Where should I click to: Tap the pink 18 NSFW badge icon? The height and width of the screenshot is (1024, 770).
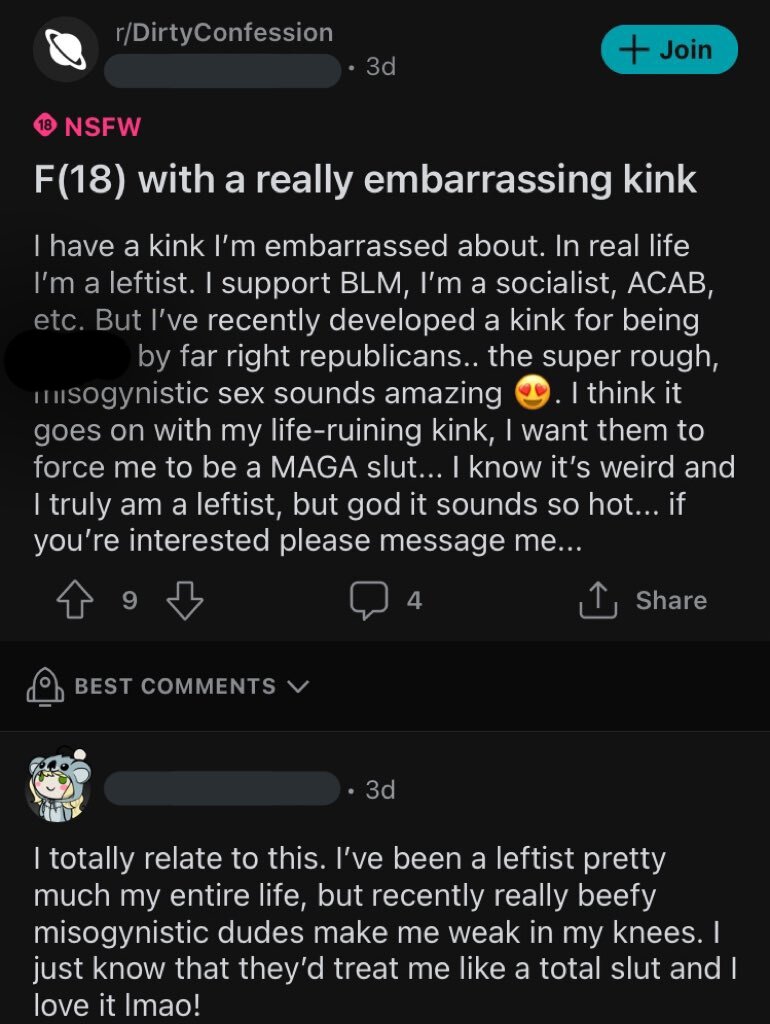pyautogui.click(x=45, y=127)
